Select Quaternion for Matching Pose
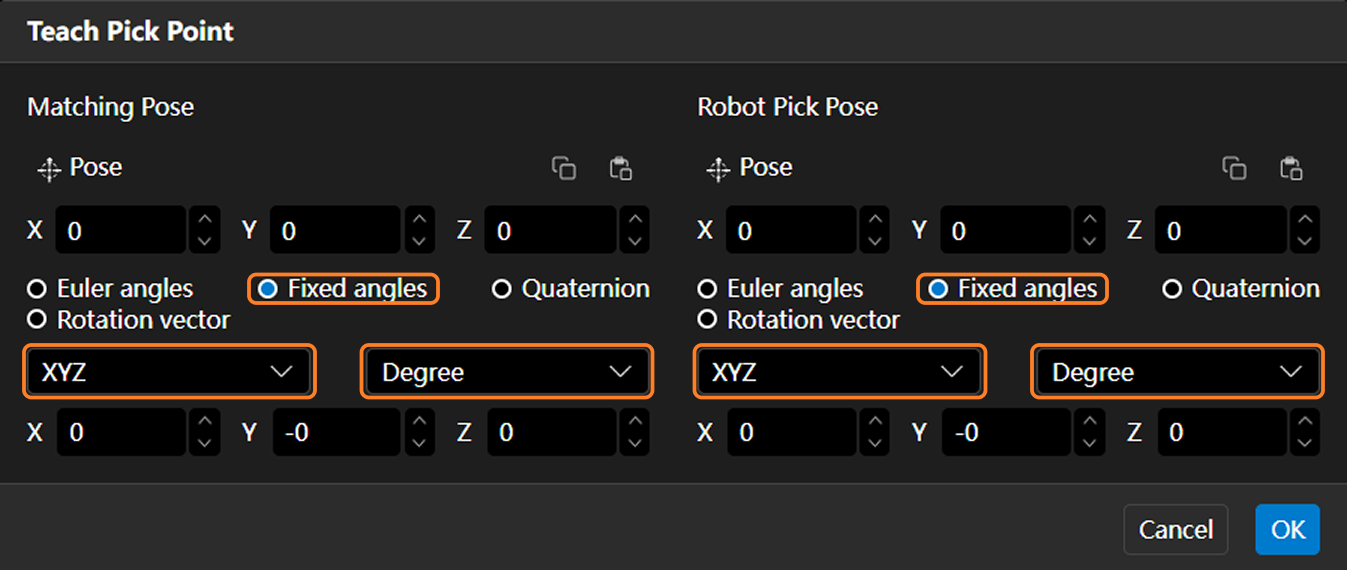 click(x=503, y=289)
